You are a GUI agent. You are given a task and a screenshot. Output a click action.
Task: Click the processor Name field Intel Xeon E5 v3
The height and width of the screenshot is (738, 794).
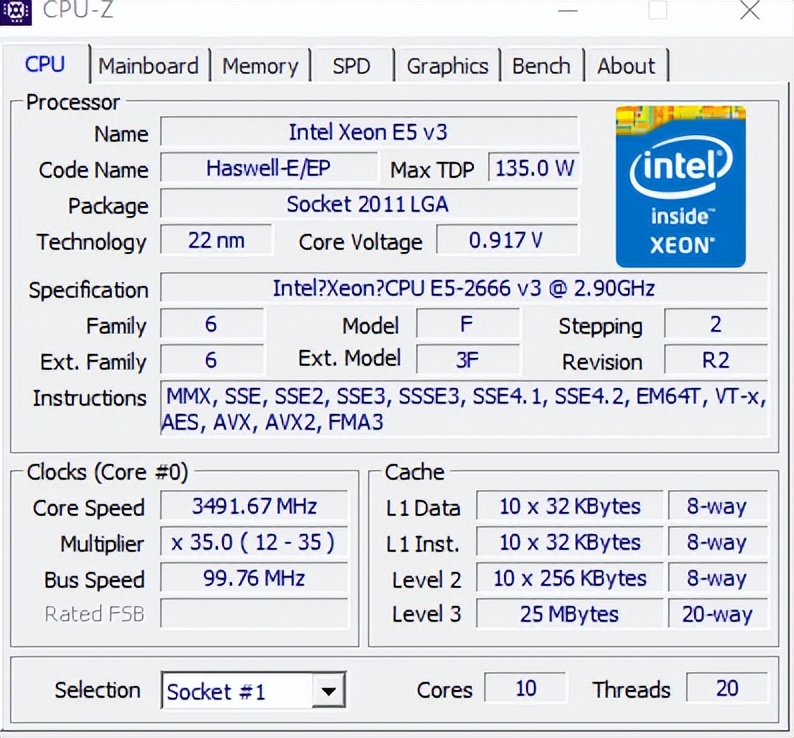coord(369,132)
